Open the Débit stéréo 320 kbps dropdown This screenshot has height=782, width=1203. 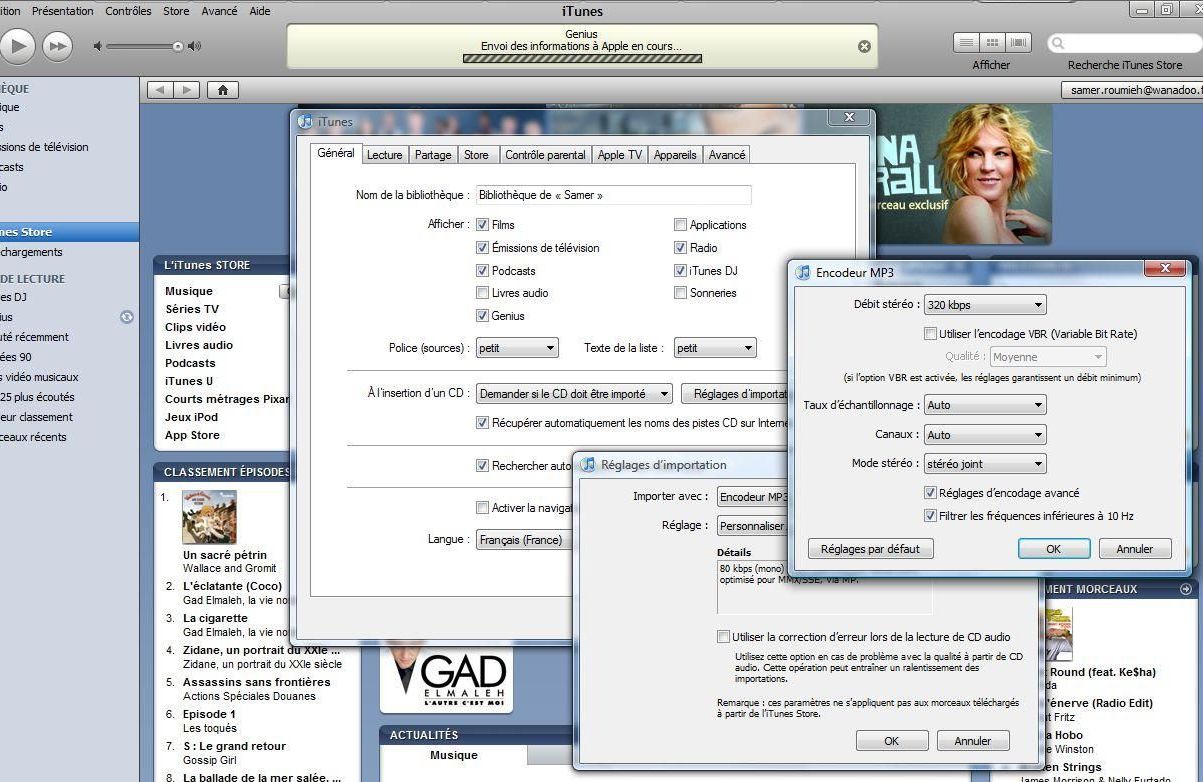[x=985, y=305]
